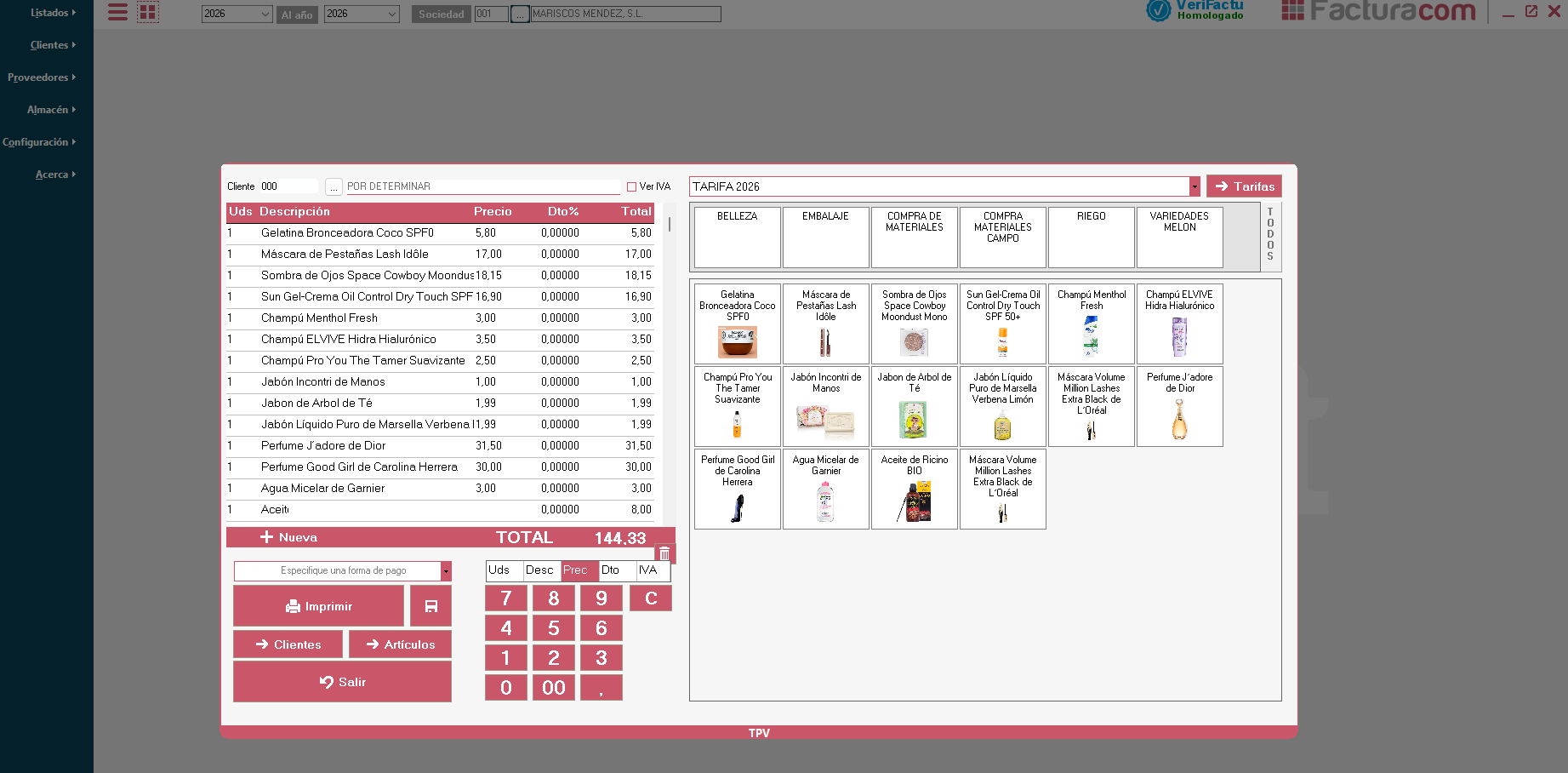Show the VARIEDADES MELON category
Image resolution: width=1568 pixels, height=773 pixels.
[x=1180, y=238]
